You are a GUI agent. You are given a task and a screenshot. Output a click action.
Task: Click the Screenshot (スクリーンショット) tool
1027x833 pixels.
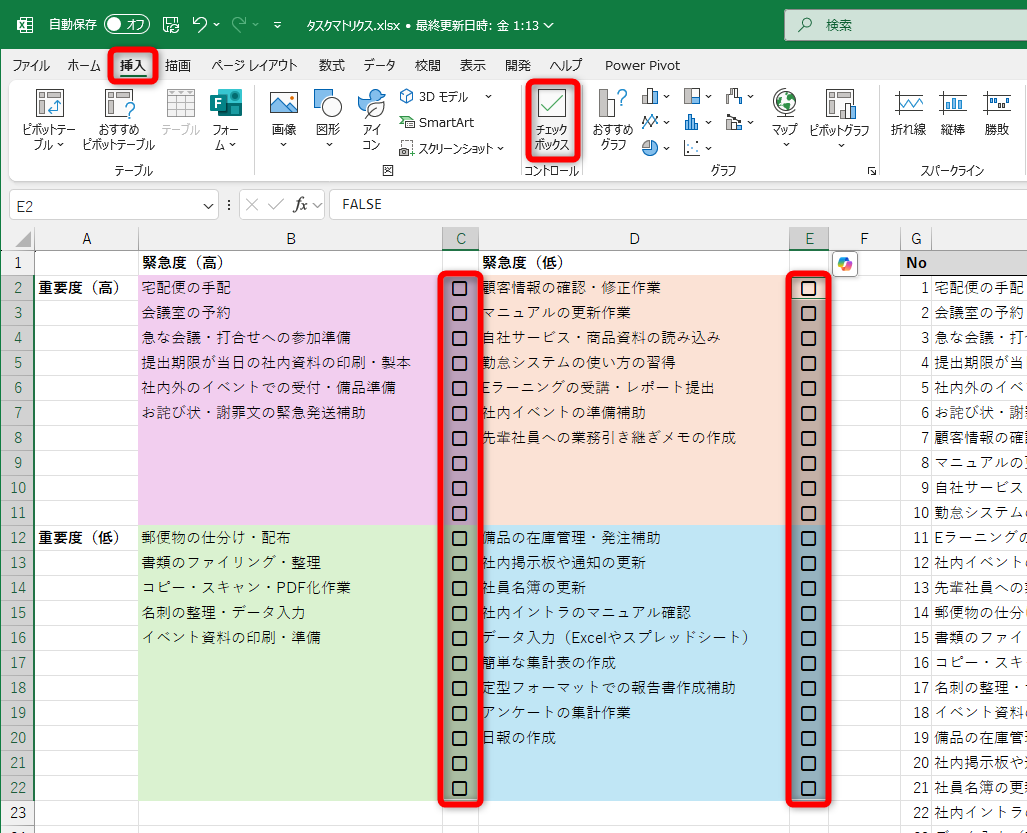pyautogui.click(x=446, y=149)
